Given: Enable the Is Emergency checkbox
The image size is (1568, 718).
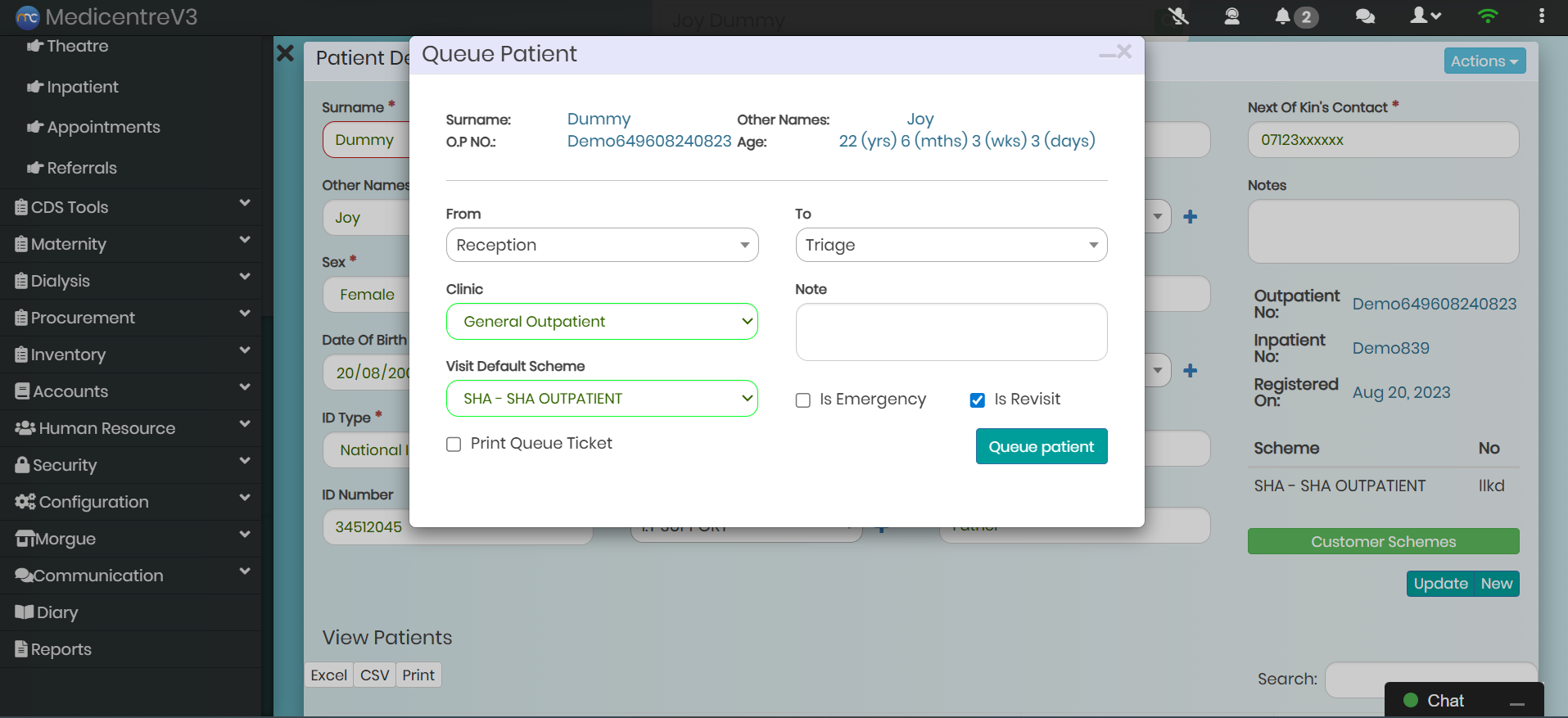Looking at the screenshot, I should pos(803,400).
